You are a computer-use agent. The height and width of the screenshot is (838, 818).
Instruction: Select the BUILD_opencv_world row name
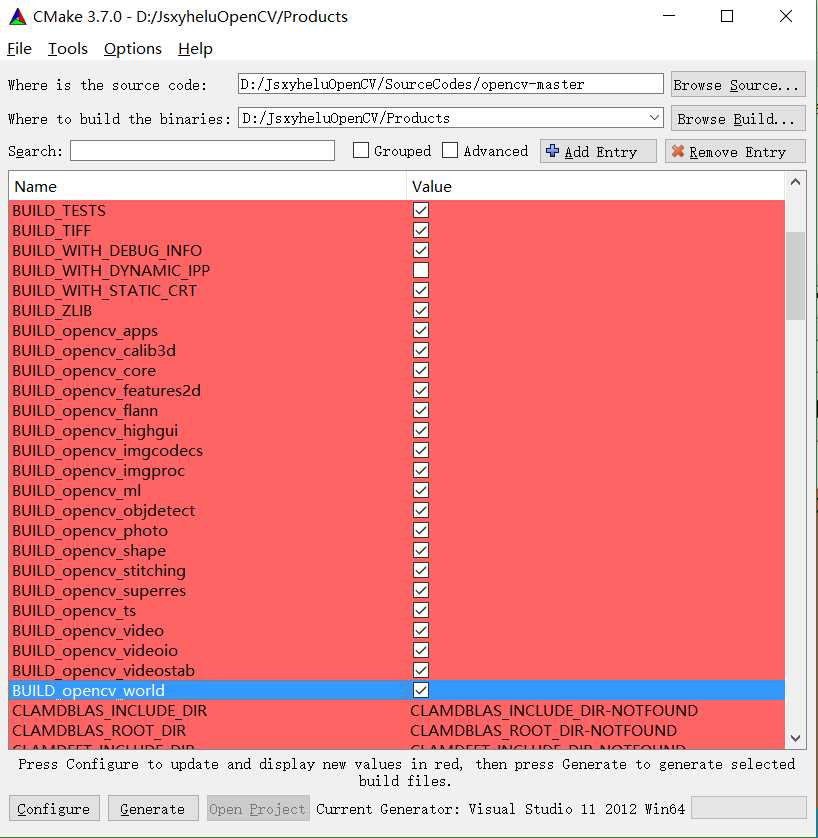tap(89, 690)
